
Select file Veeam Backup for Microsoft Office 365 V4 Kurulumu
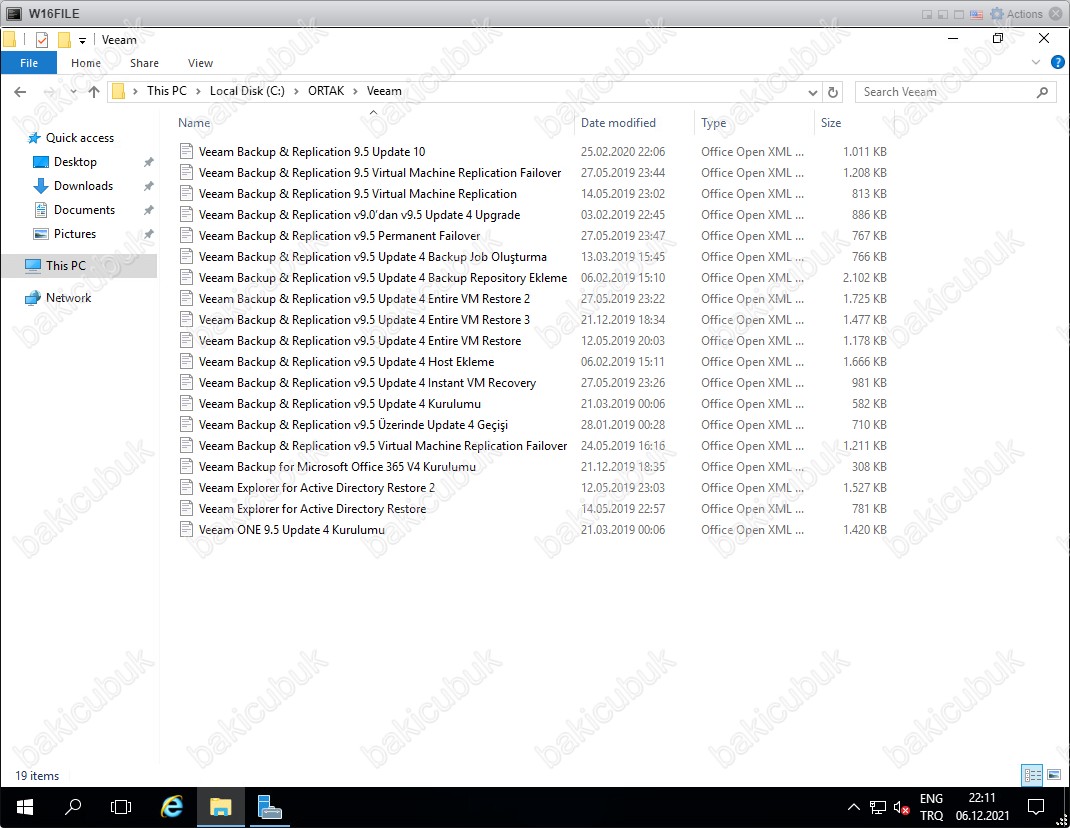[337, 467]
